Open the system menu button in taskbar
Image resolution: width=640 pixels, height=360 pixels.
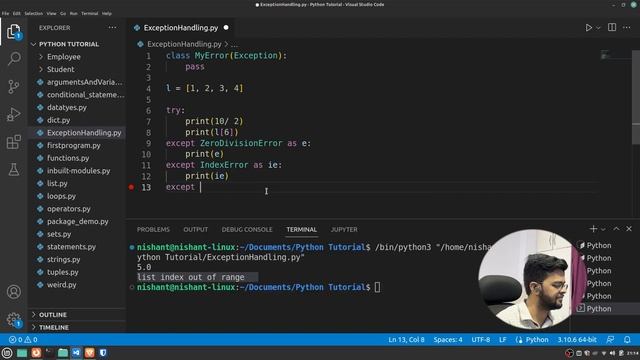[x=7, y=353]
